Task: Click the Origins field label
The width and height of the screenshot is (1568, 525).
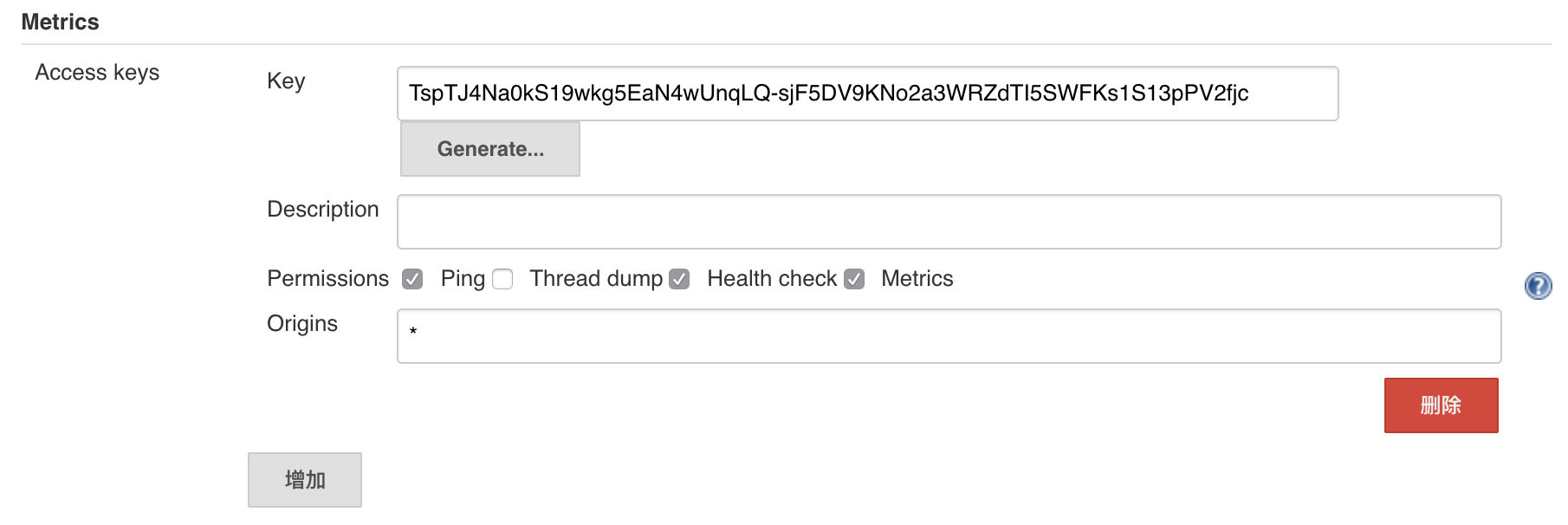Action: tap(302, 323)
